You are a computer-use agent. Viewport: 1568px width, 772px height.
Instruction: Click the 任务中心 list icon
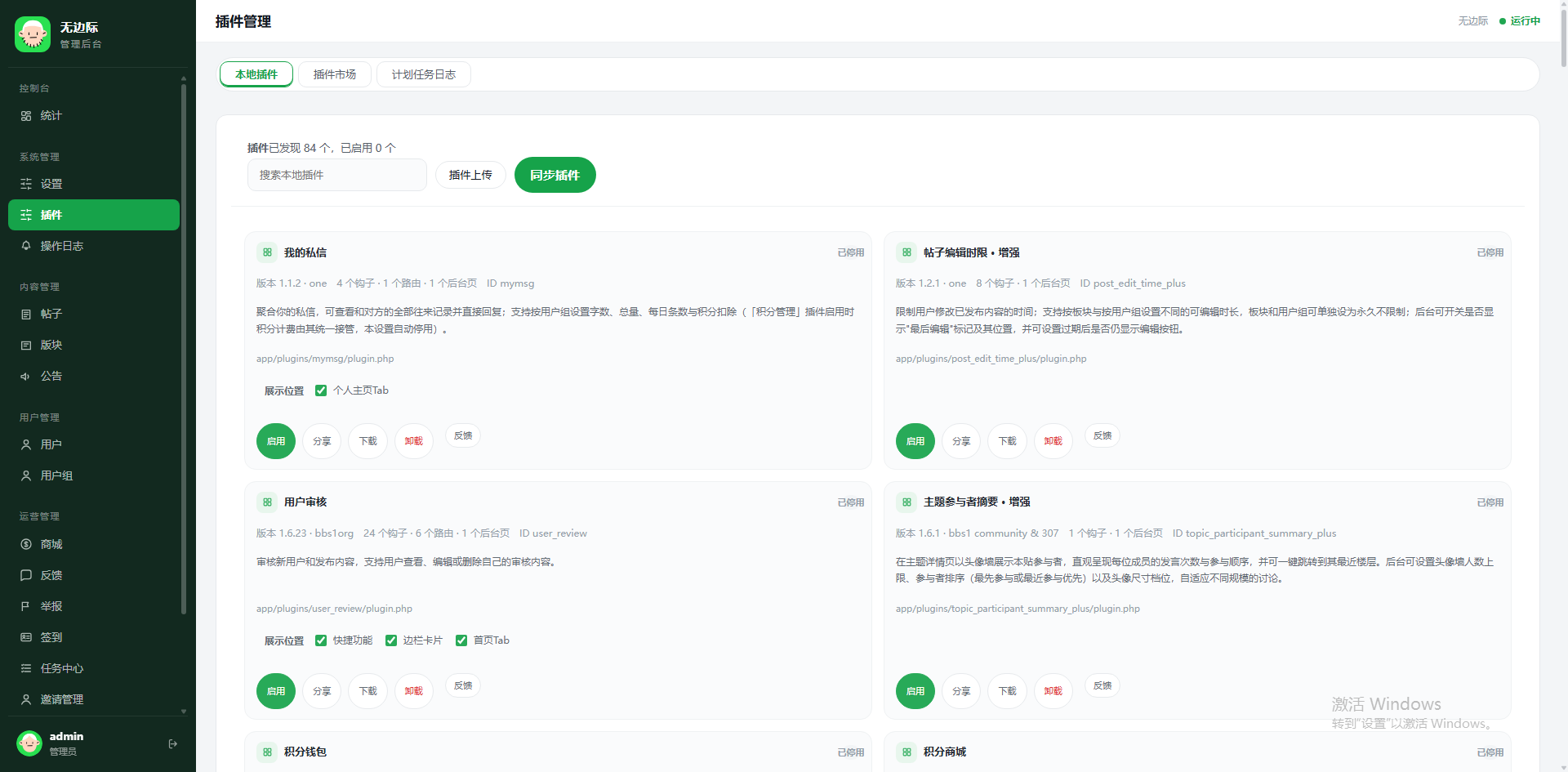[26, 668]
